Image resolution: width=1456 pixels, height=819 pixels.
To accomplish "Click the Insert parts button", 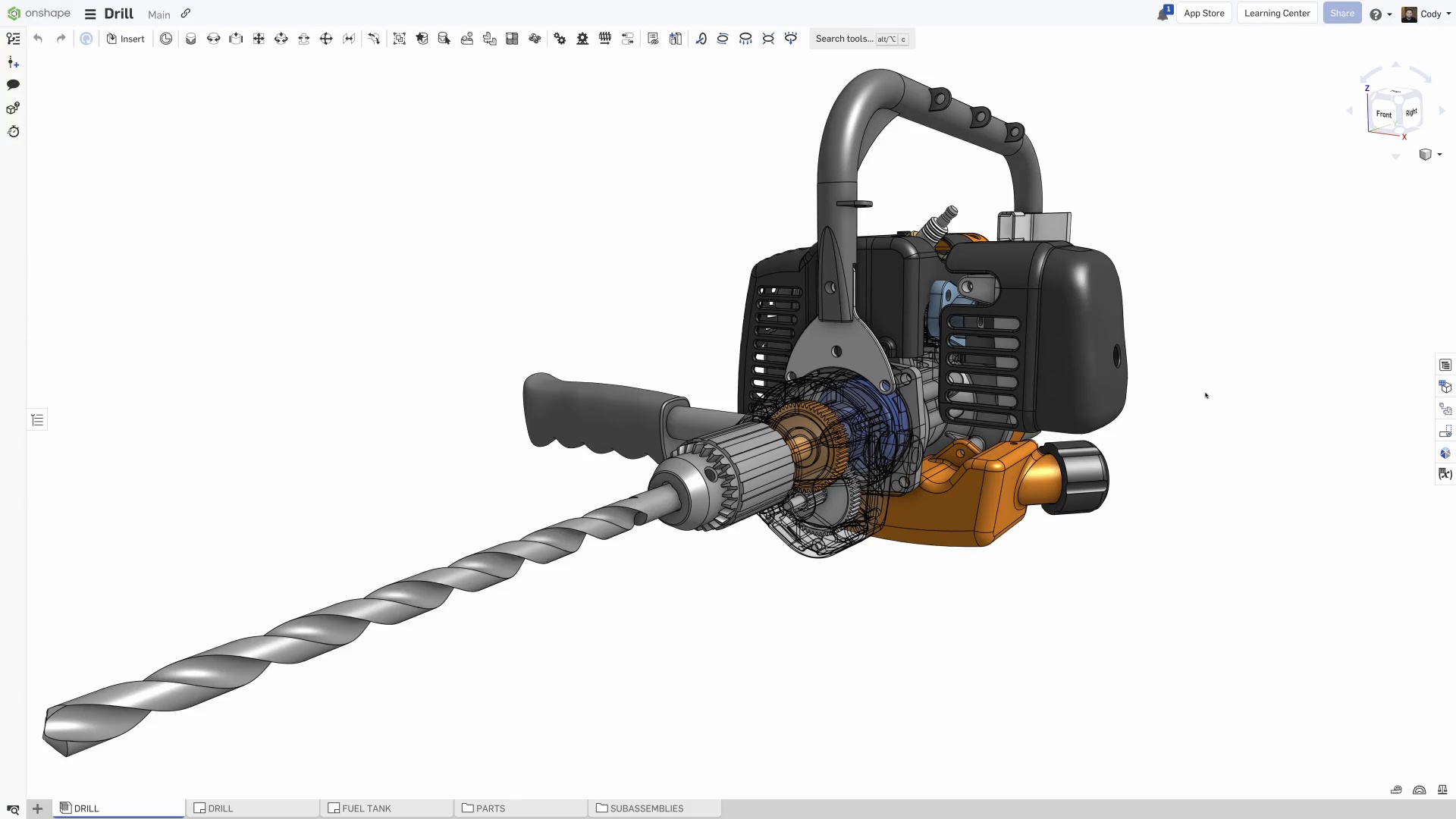I will (x=125, y=39).
